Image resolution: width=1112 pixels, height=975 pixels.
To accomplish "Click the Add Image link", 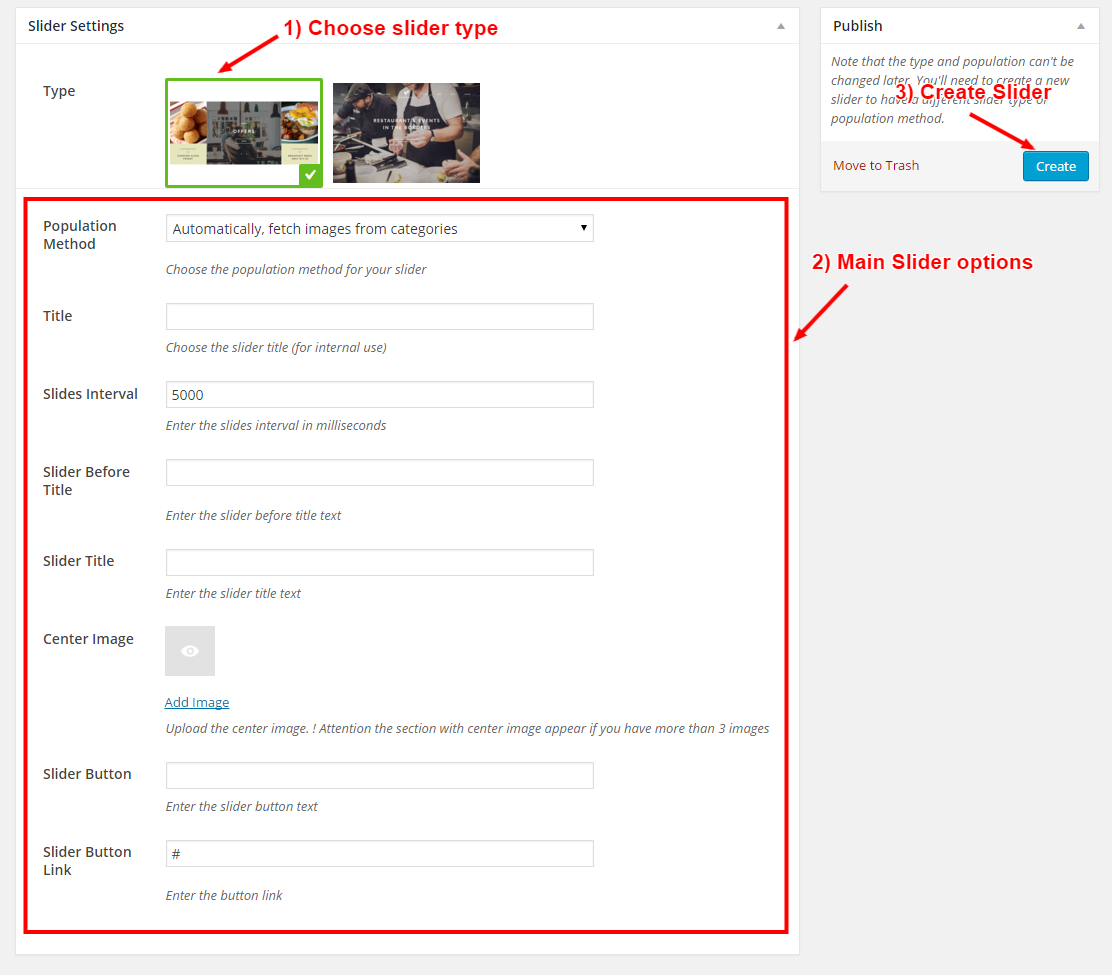I will [197, 702].
